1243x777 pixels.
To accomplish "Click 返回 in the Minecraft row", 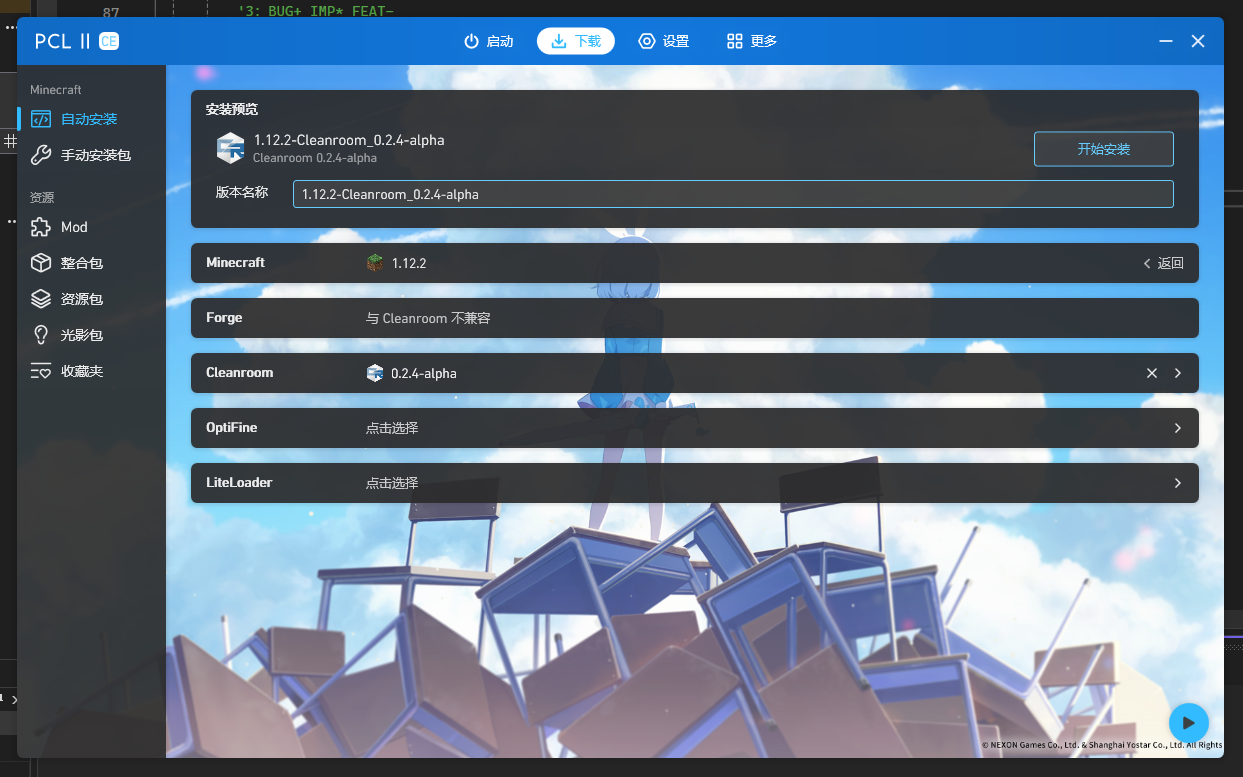I will tap(1163, 263).
